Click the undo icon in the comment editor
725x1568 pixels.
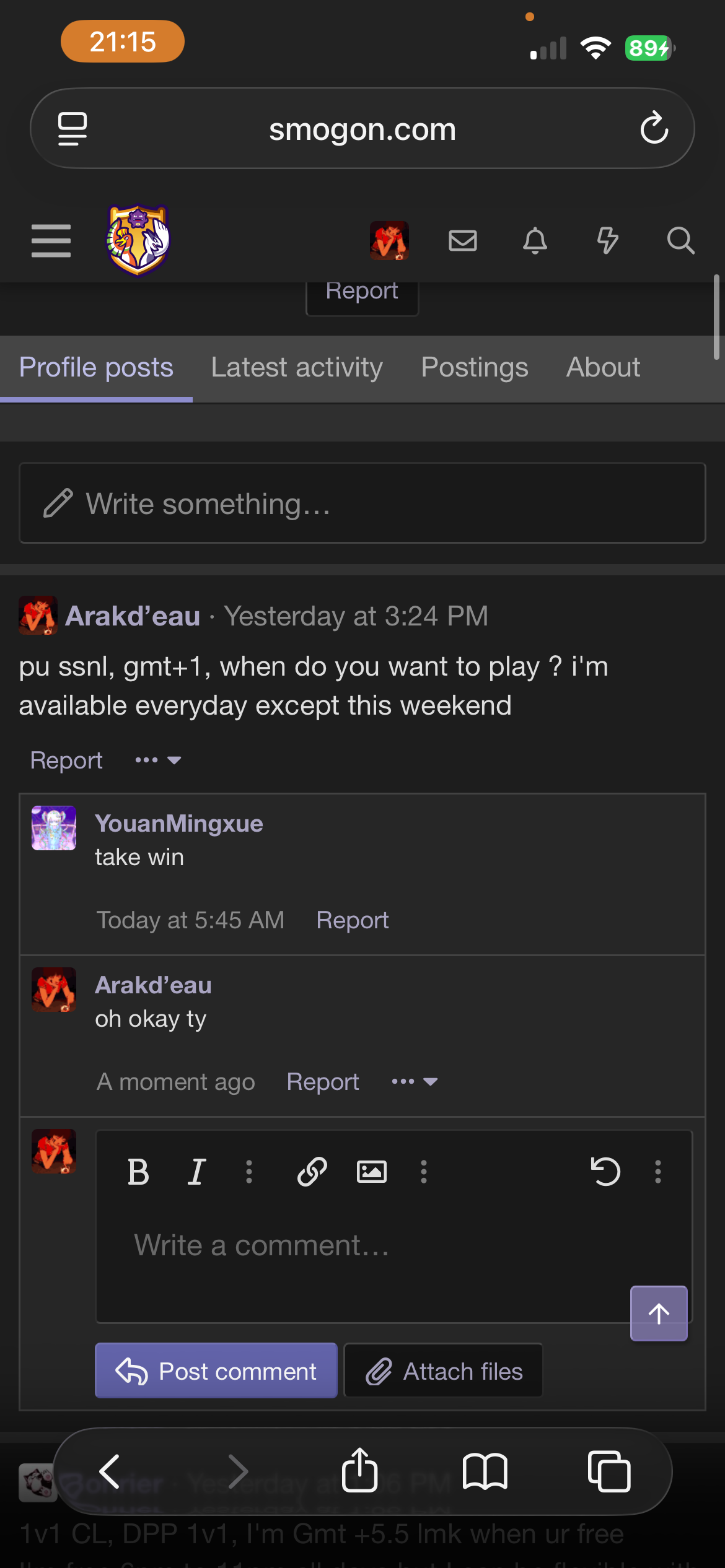pos(605,1172)
